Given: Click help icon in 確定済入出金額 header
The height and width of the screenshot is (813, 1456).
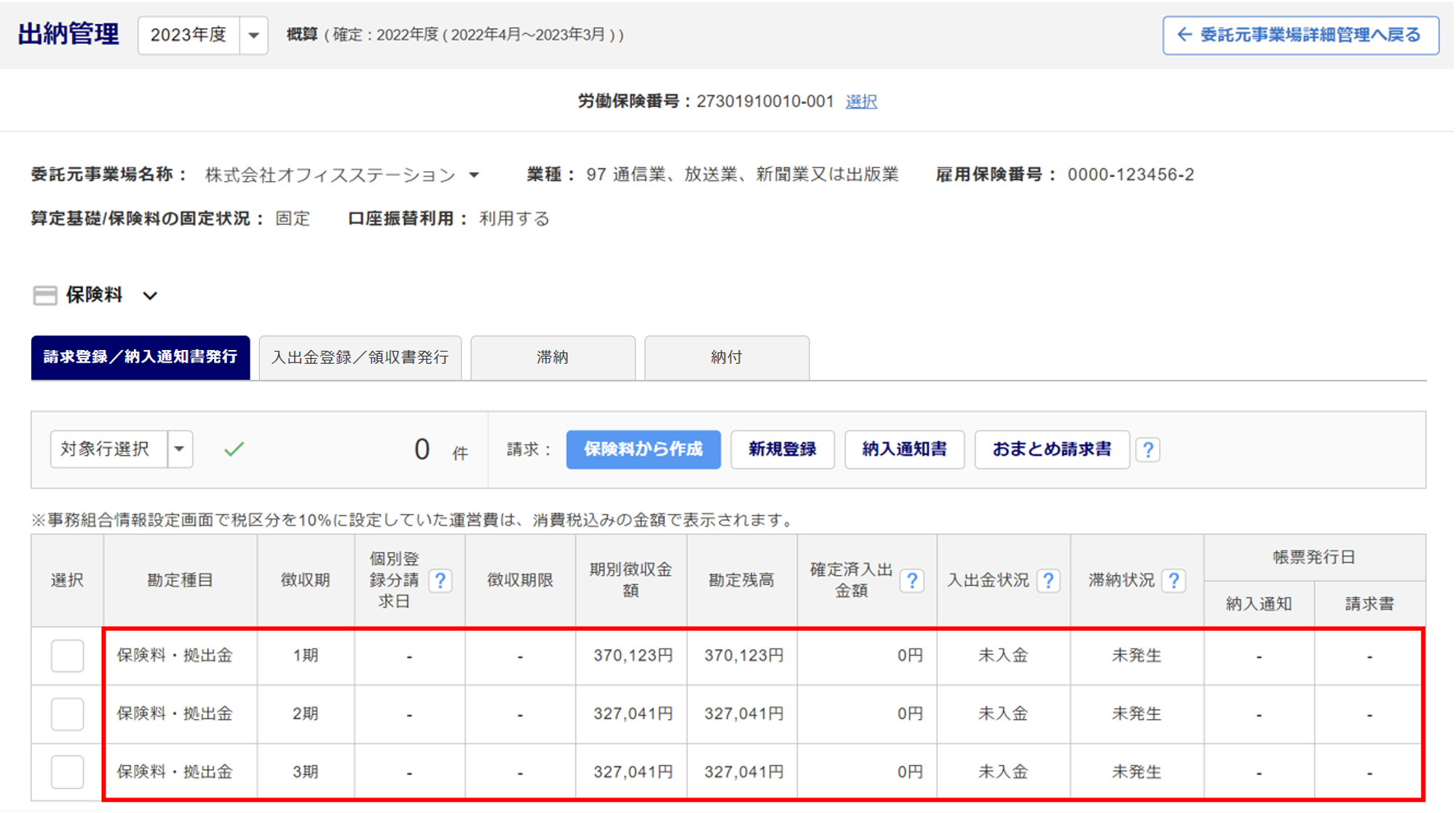Looking at the screenshot, I should 911,581.
